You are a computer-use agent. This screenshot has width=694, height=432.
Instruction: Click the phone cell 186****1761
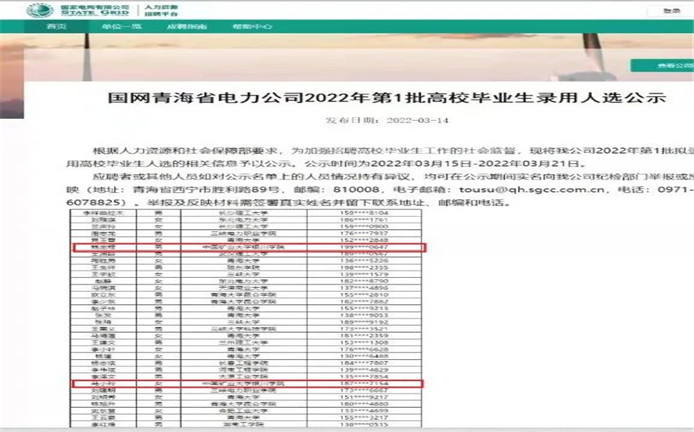click(364, 220)
